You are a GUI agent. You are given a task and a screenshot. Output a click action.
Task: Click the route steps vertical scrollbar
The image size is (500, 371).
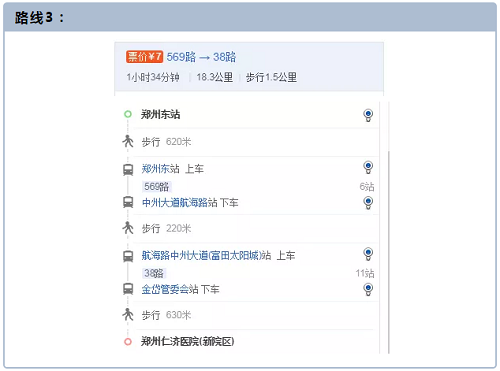pos(388,252)
